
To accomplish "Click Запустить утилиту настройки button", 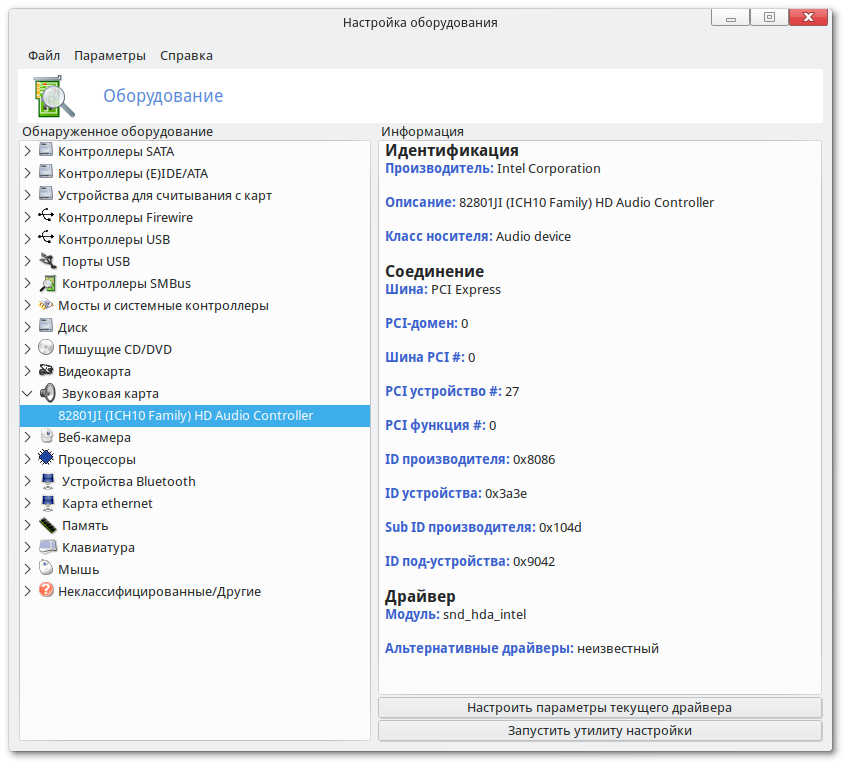I will point(600,731).
